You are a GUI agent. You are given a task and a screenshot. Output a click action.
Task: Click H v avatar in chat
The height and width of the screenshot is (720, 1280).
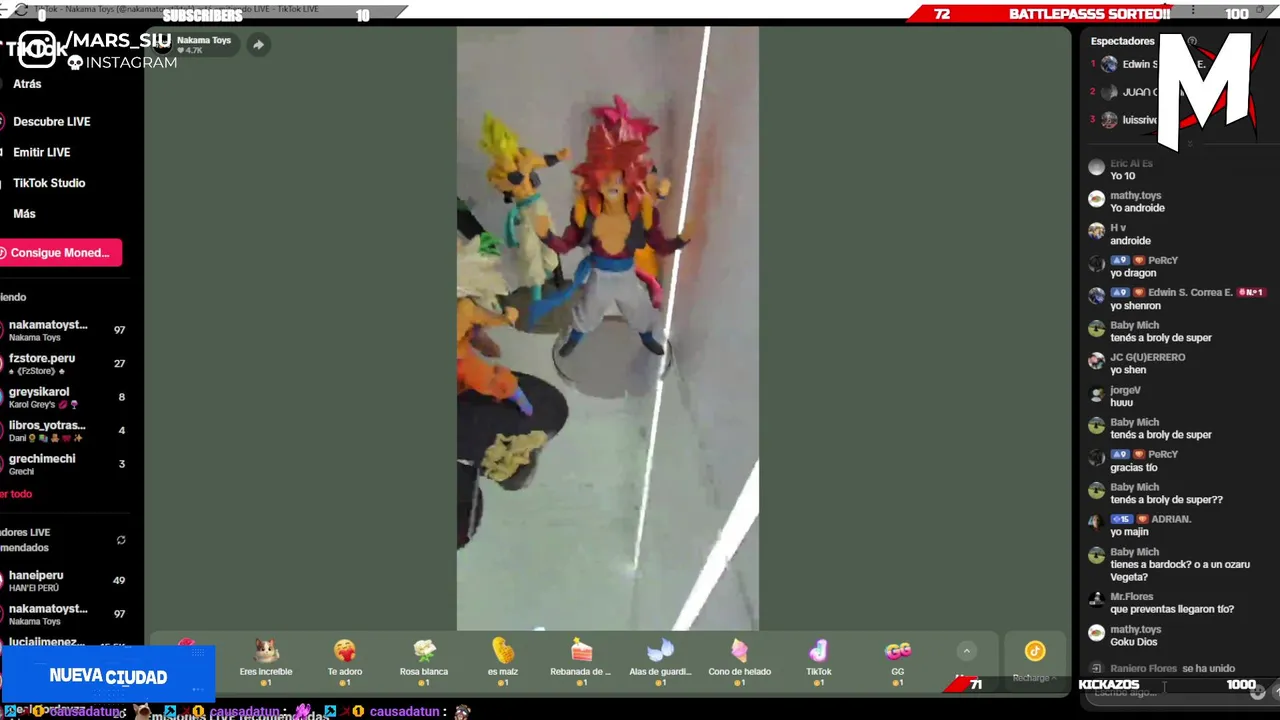(1096, 231)
